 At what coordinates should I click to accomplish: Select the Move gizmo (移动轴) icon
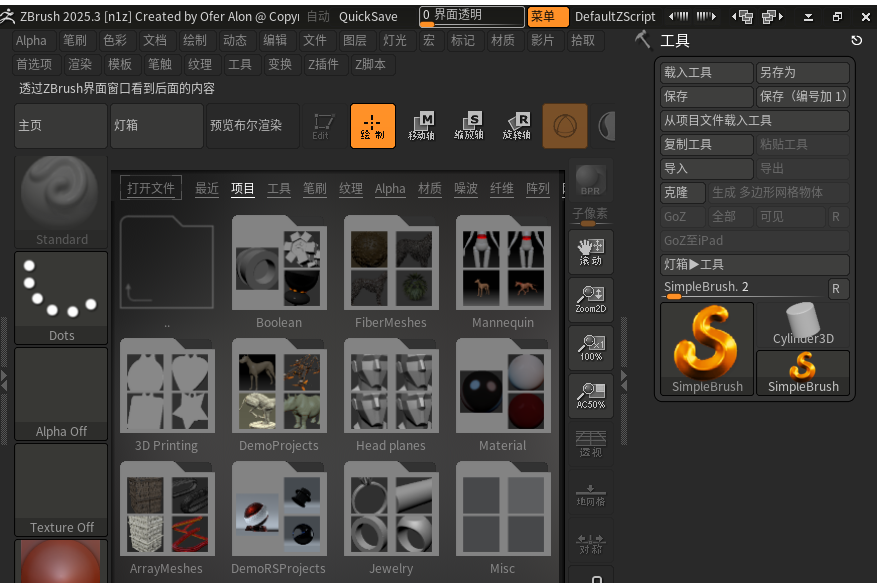coord(422,126)
